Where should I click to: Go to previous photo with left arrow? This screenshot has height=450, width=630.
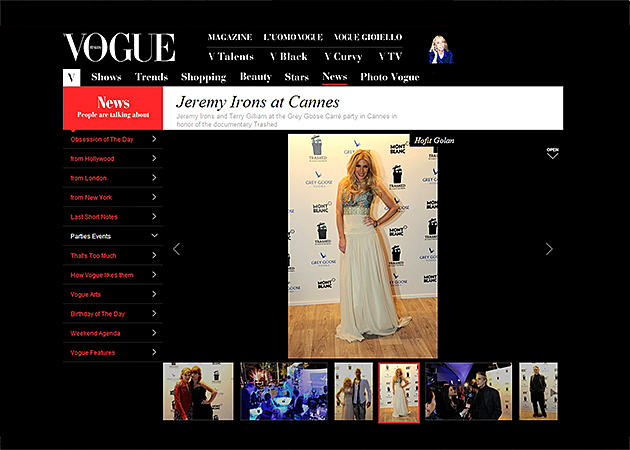point(177,249)
